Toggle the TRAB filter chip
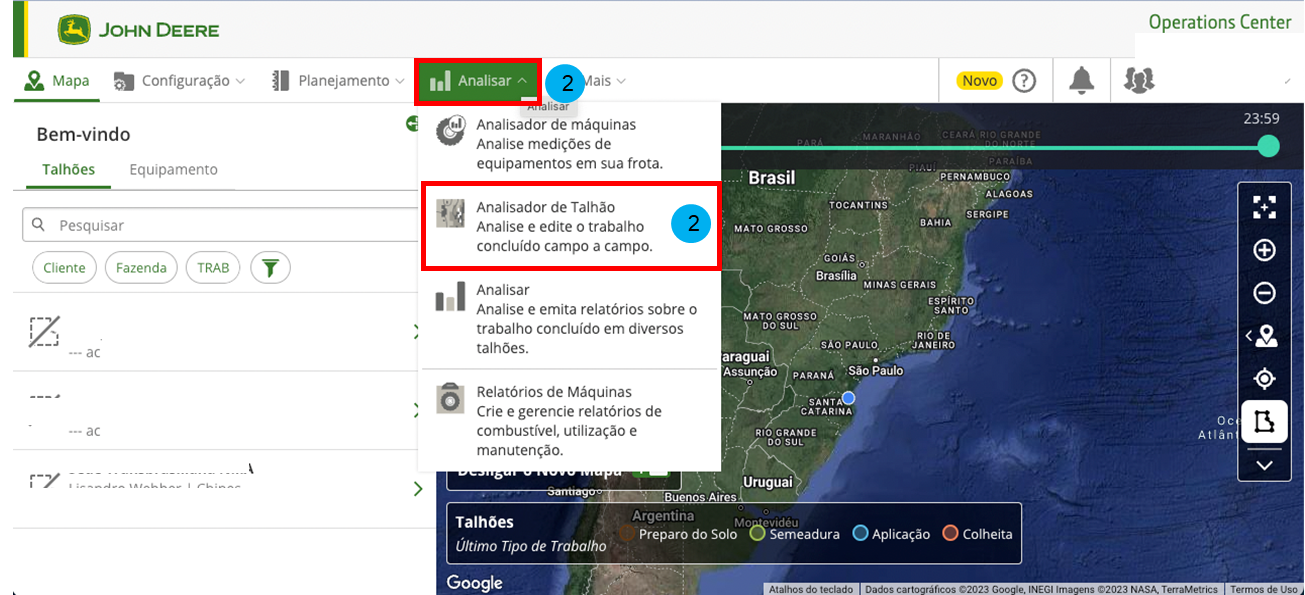This screenshot has height=595, width=1305. [x=213, y=268]
